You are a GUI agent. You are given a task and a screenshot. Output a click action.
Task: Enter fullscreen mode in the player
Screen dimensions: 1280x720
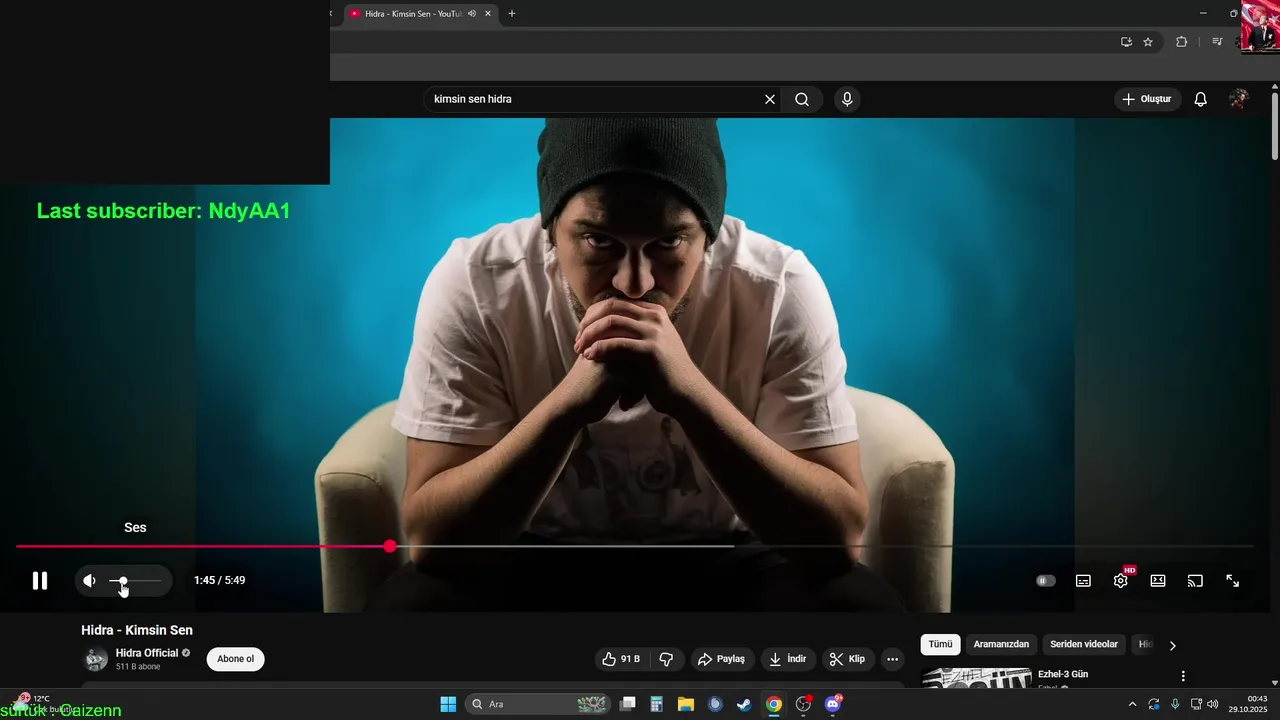pyautogui.click(x=1233, y=581)
